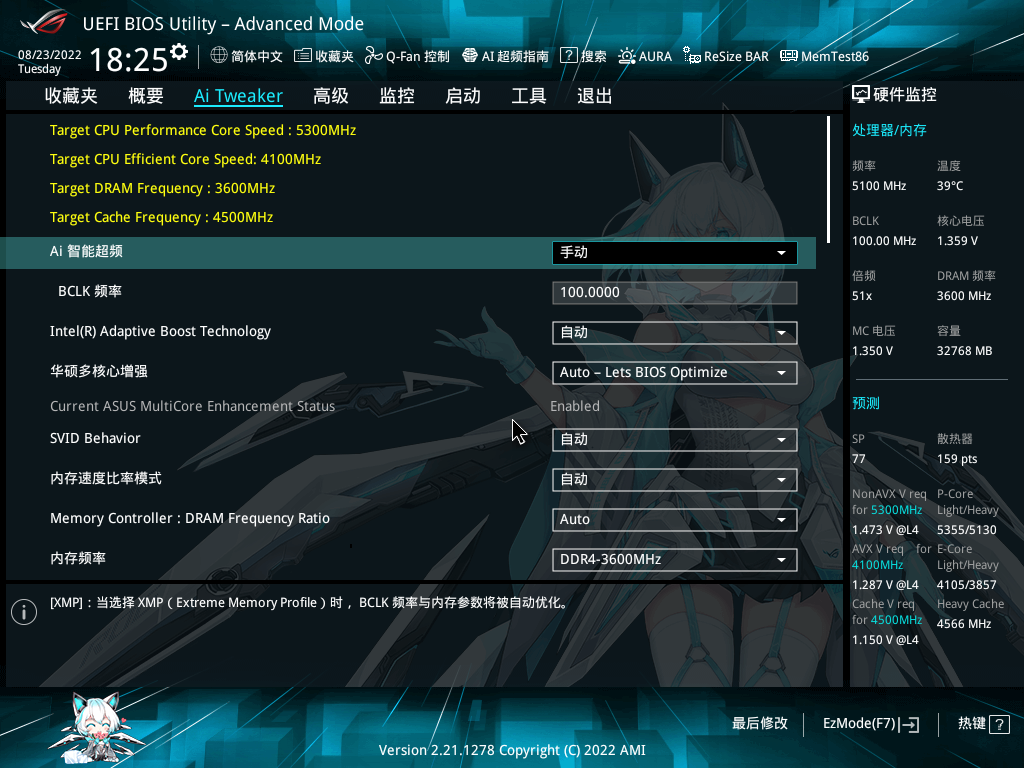This screenshot has height=768, width=1024.
Task: Toggle ReSize BAR icon
Action: tap(692, 56)
